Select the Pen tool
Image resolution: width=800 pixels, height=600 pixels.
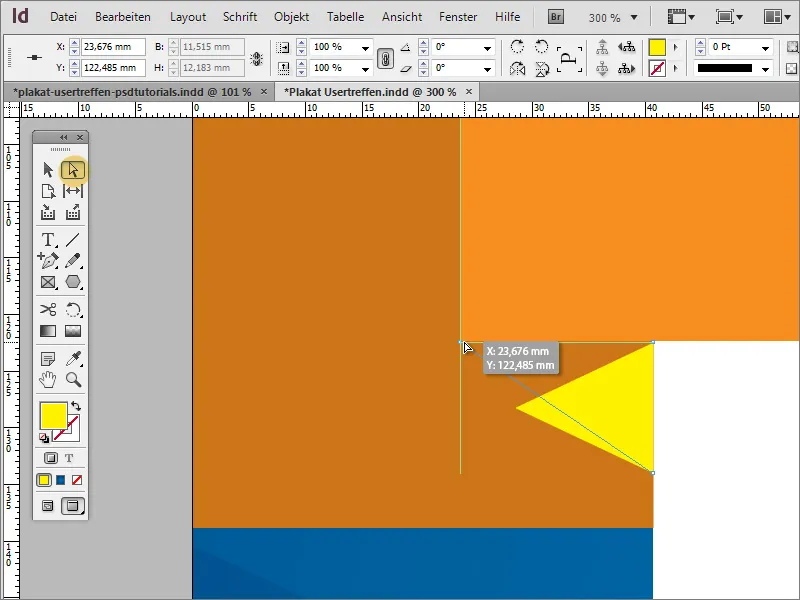coord(47,261)
